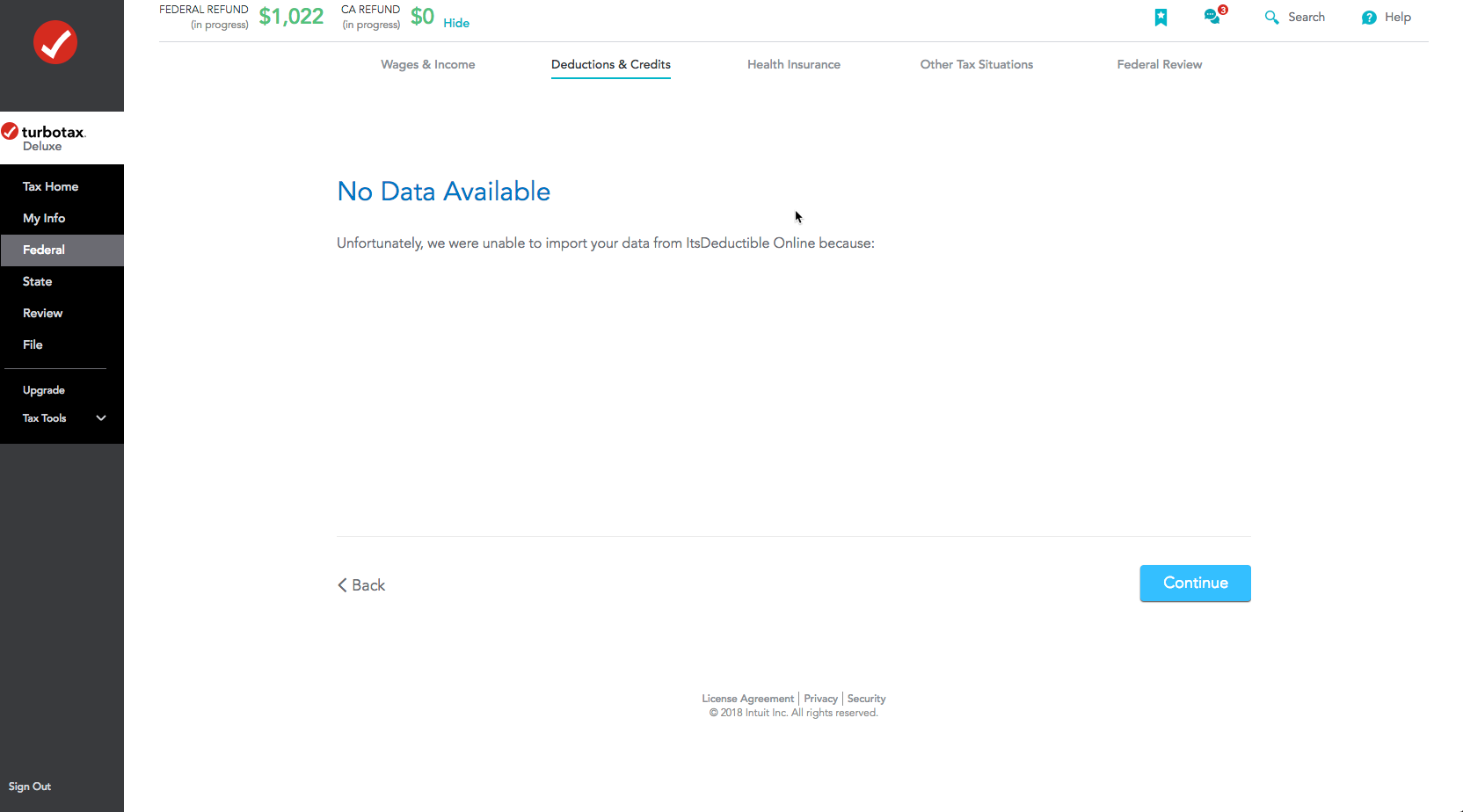Switch to the Federal Review tab
The width and height of the screenshot is (1463, 812).
pyautogui.click(x=1160, y=64)
